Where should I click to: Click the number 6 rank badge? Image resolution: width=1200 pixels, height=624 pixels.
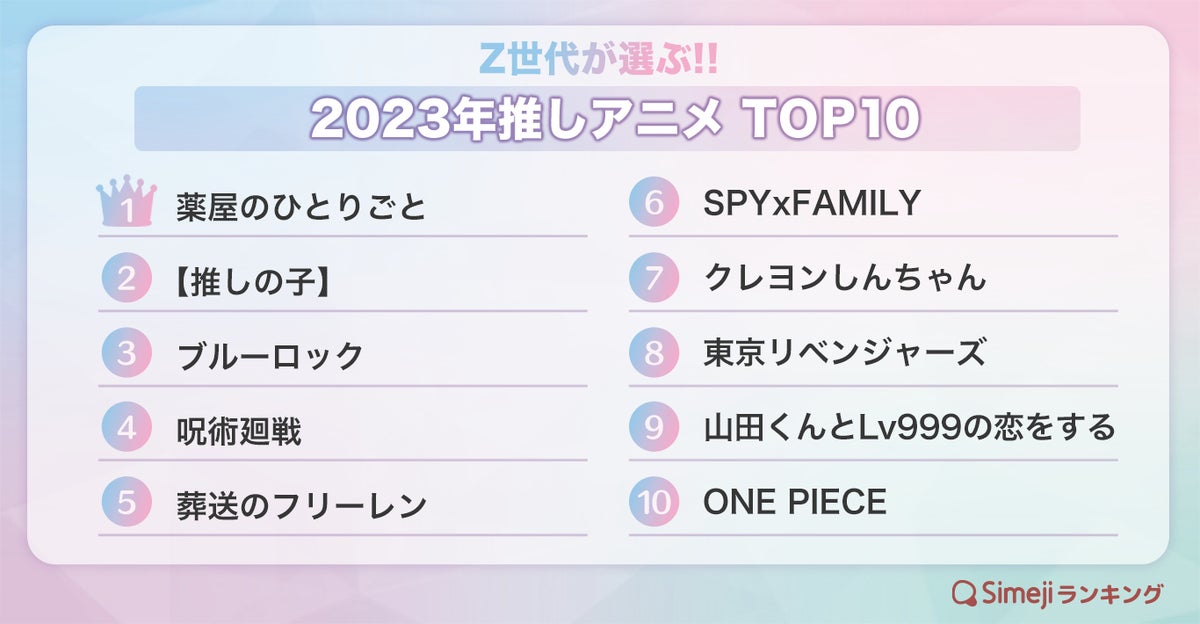point(654,205)
